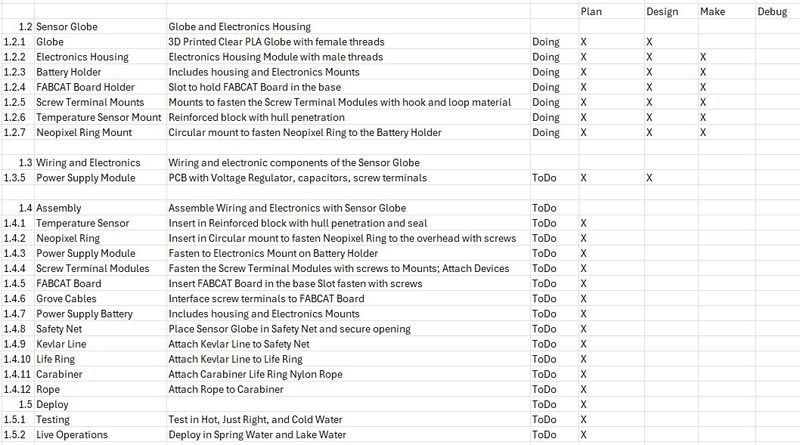
Task: Select the 1.4.12 row number cell
Action: (16, 390)
